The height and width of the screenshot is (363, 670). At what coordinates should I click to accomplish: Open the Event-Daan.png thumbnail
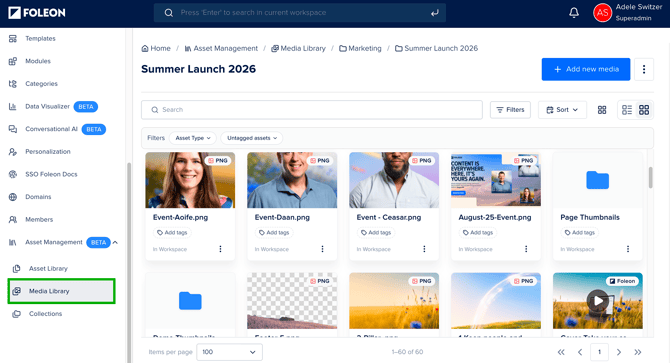292,180
